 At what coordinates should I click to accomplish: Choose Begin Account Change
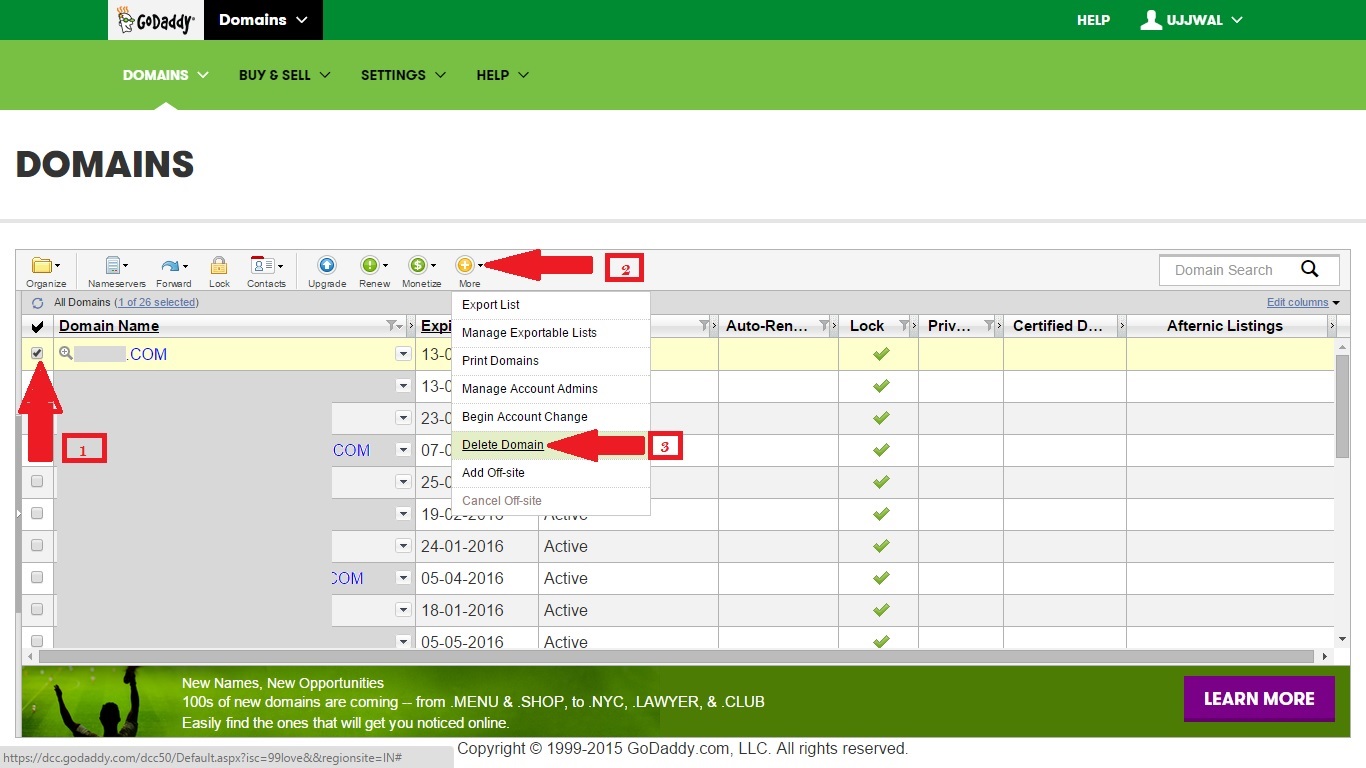551,417
